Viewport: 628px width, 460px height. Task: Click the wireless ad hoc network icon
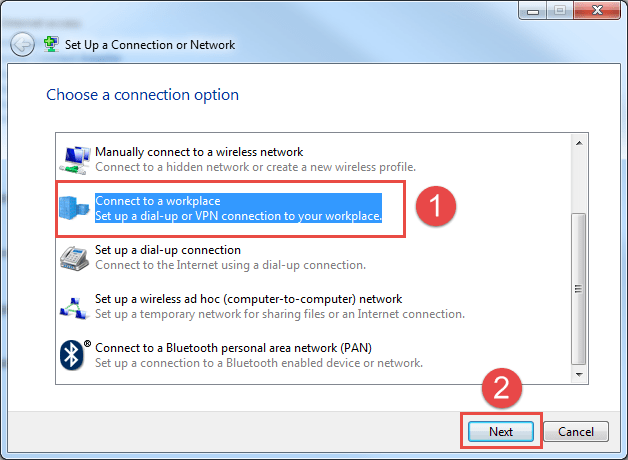74,307
